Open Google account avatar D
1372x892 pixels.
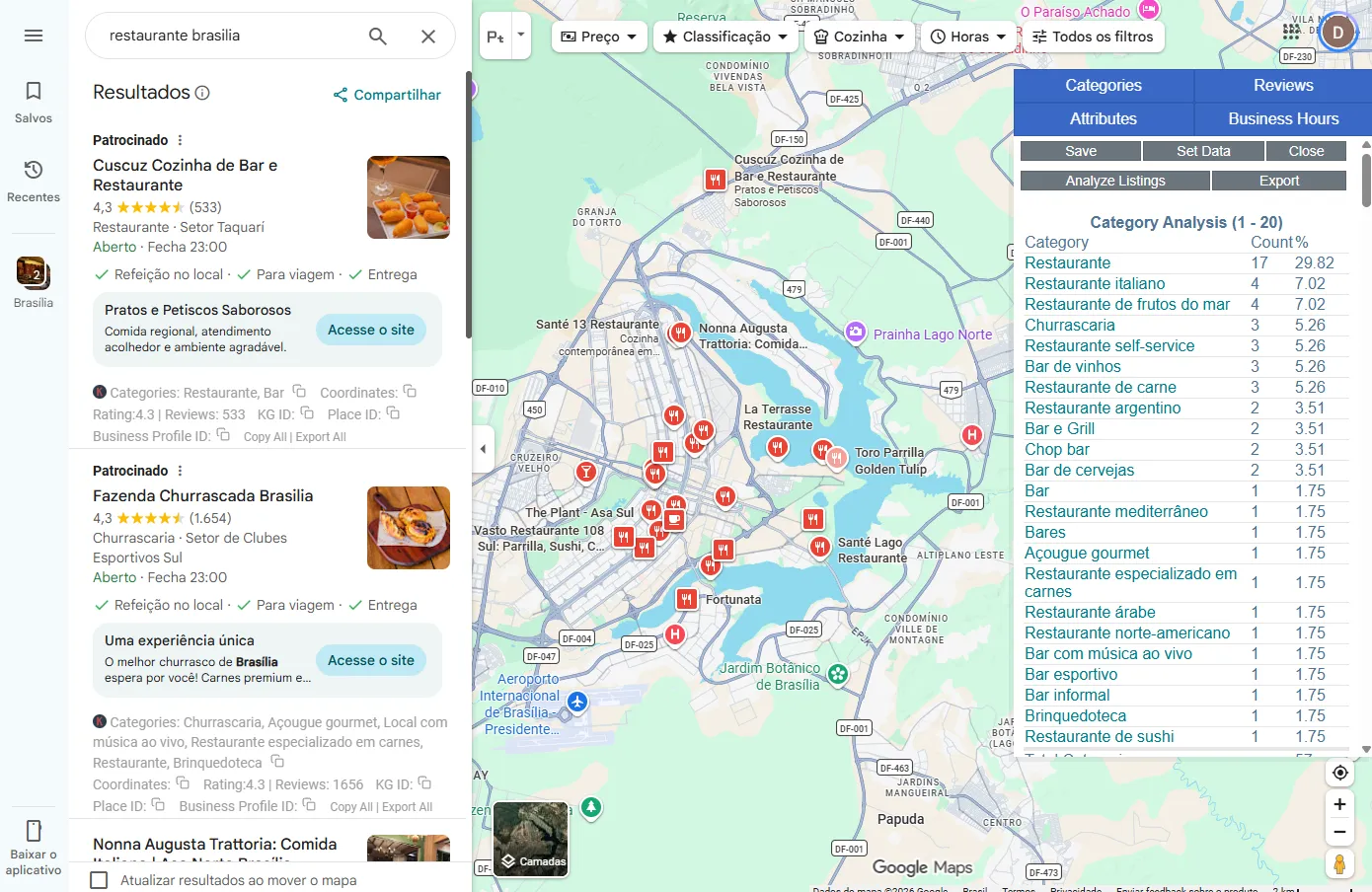tap(1338, 33)
